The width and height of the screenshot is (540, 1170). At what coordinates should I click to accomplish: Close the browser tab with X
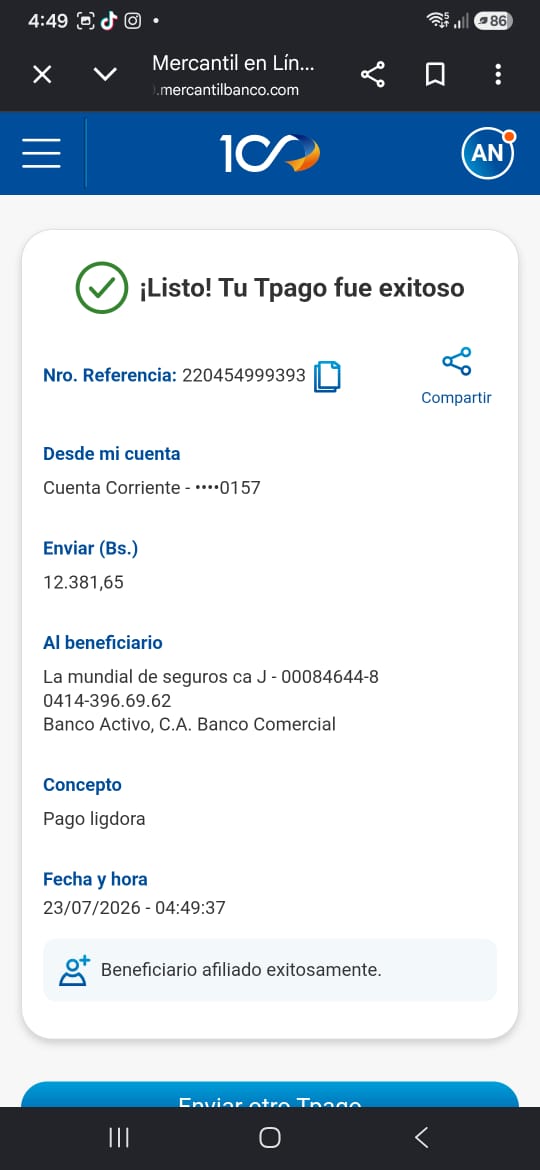43,75
